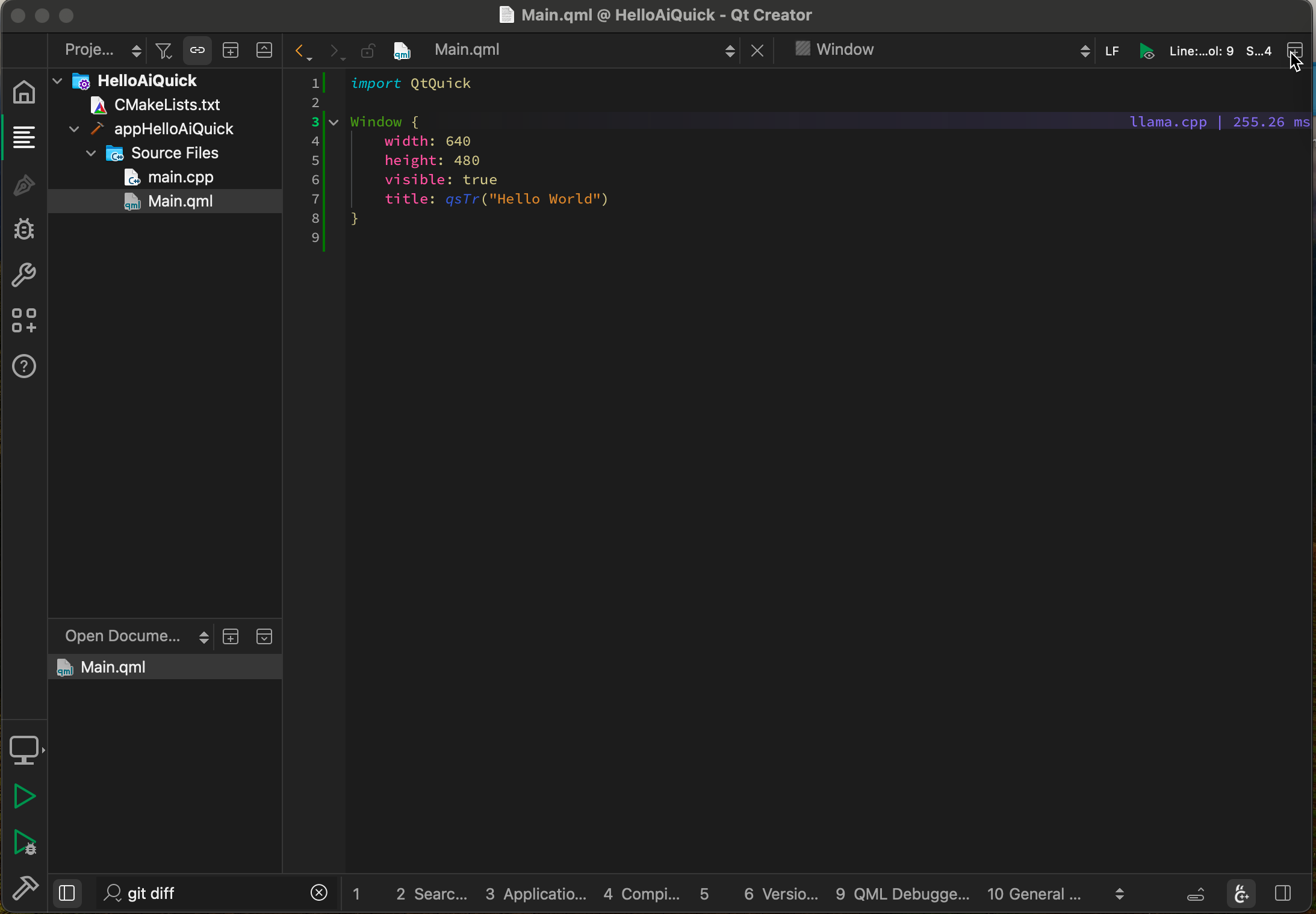Open Help mode question mark icon
The width and height of the screenshot is (1316, 914).
(x=24, y=366)
